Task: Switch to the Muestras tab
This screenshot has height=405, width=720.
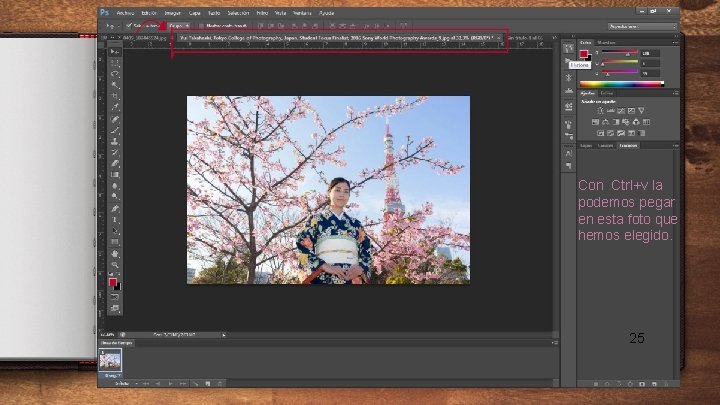Action: [x=606, y=43]
